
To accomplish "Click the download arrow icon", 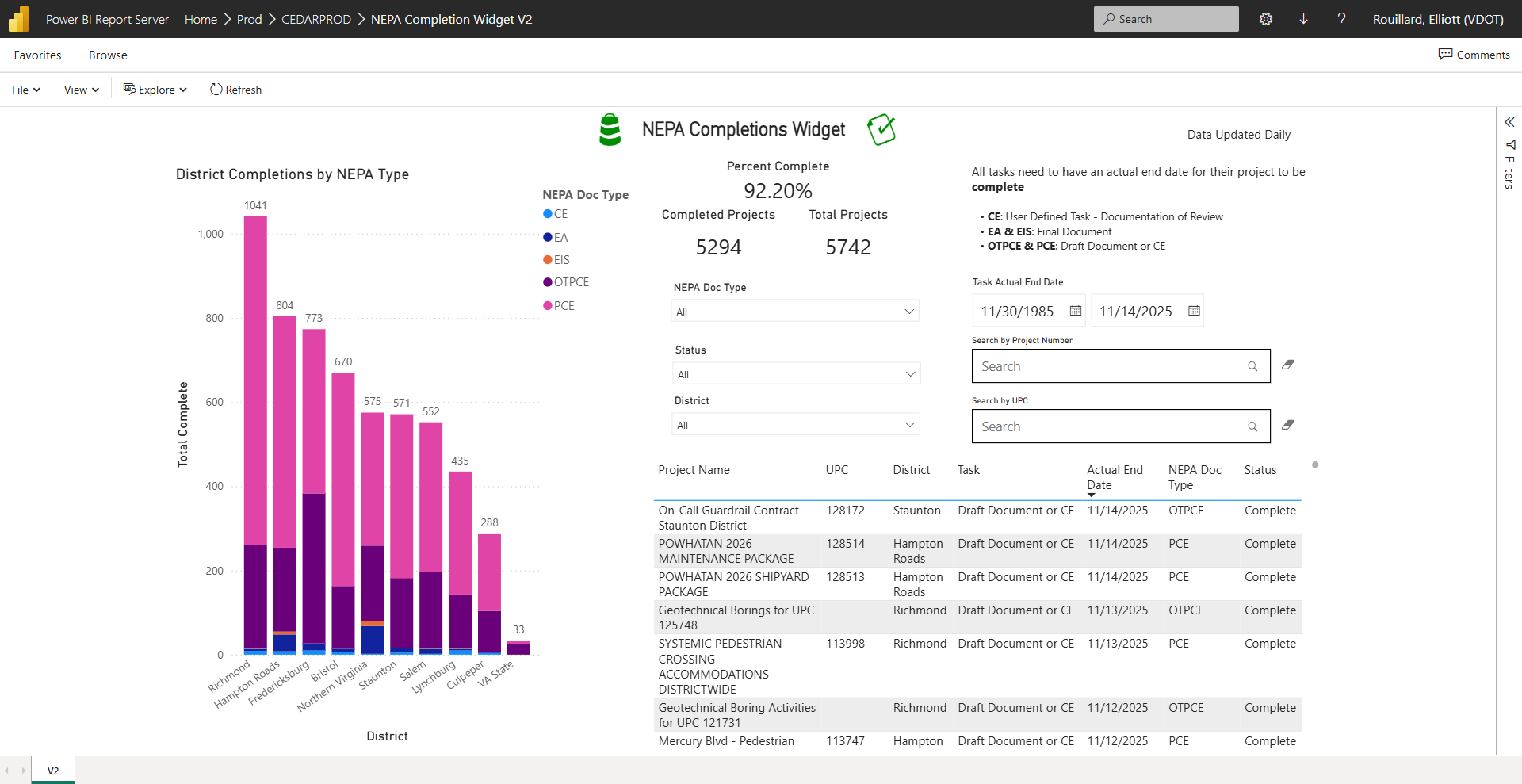I will coord(1303,19).
